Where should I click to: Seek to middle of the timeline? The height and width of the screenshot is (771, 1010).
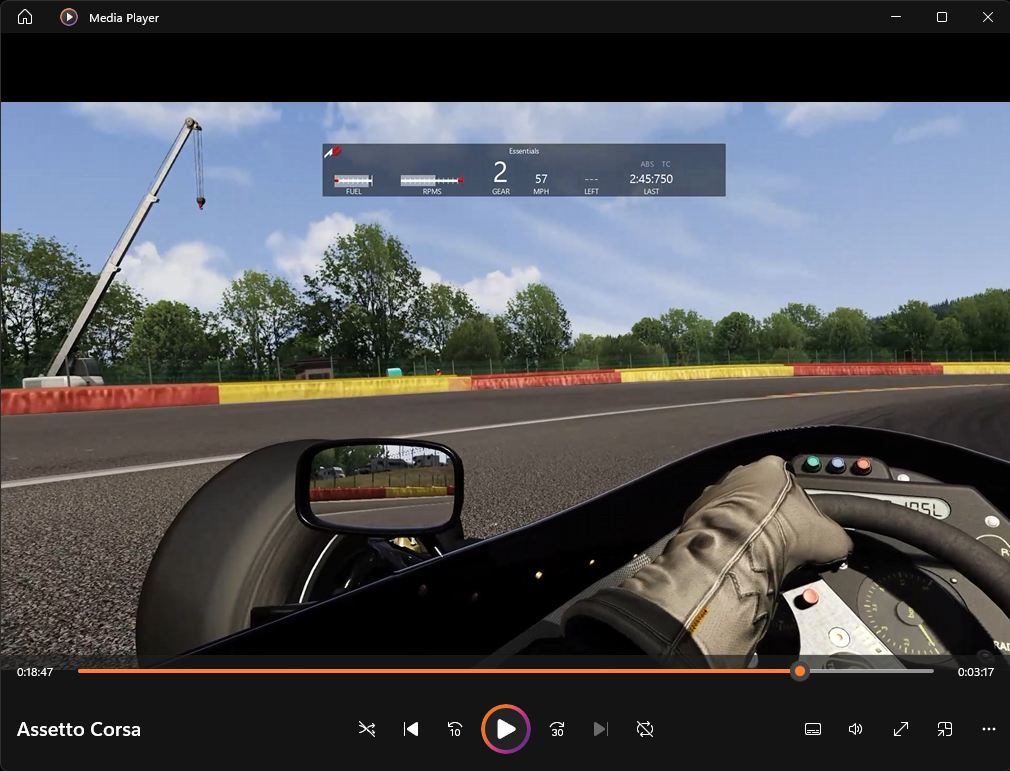[x=506, y=671]
